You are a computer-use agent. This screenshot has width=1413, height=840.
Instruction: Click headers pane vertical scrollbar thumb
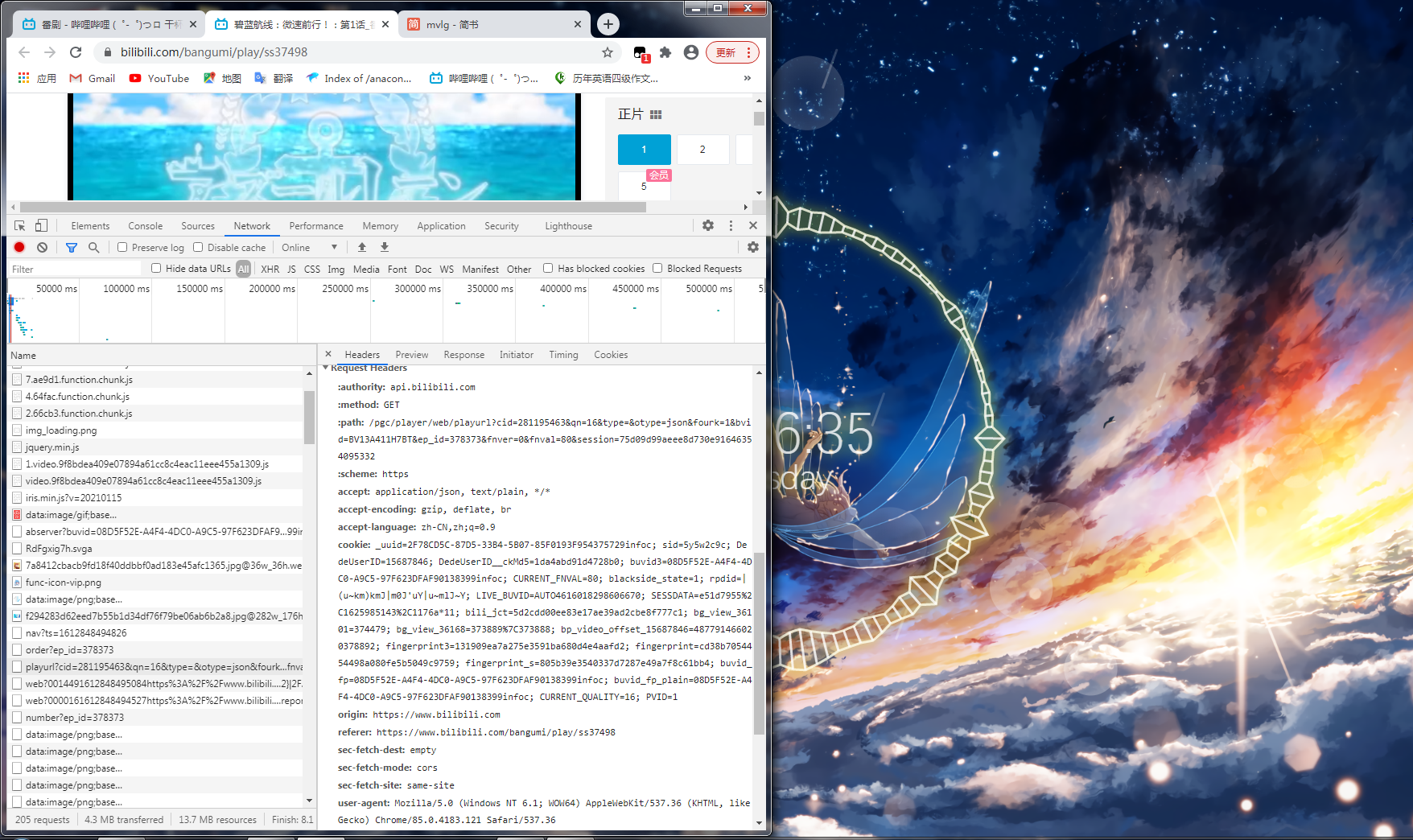coord(759,644)
